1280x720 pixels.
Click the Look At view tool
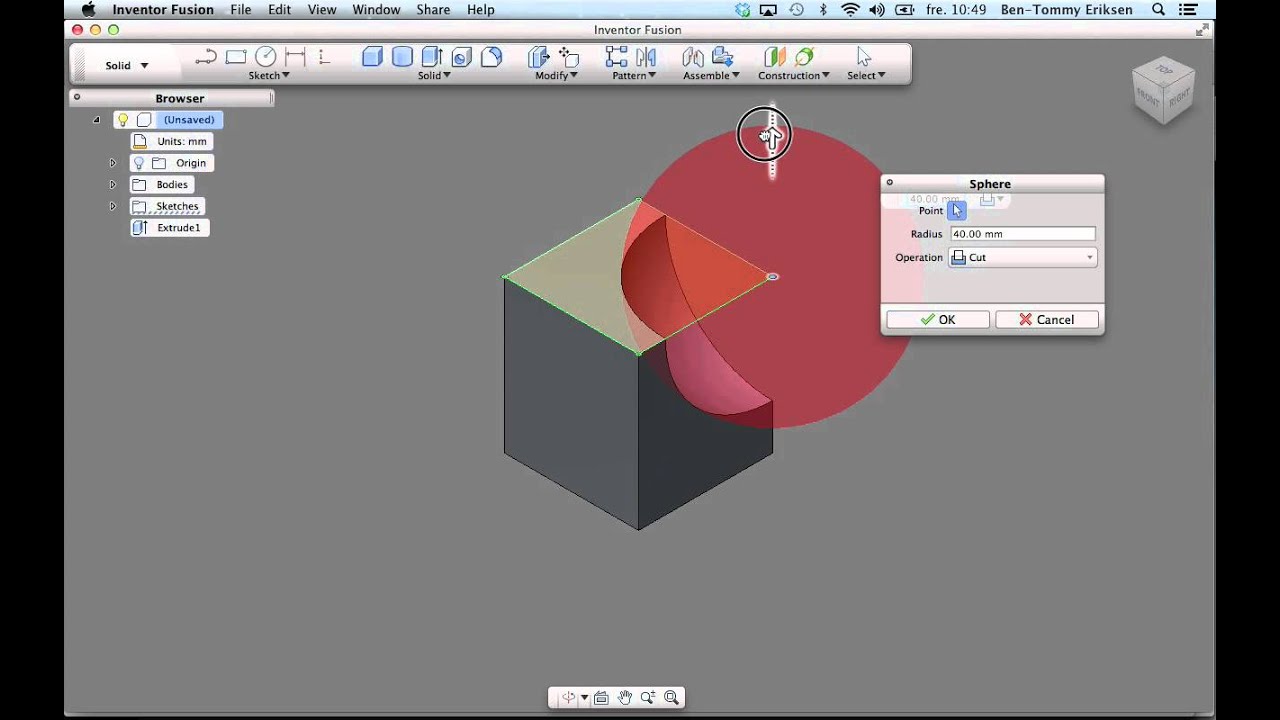[x=601, y=698]
